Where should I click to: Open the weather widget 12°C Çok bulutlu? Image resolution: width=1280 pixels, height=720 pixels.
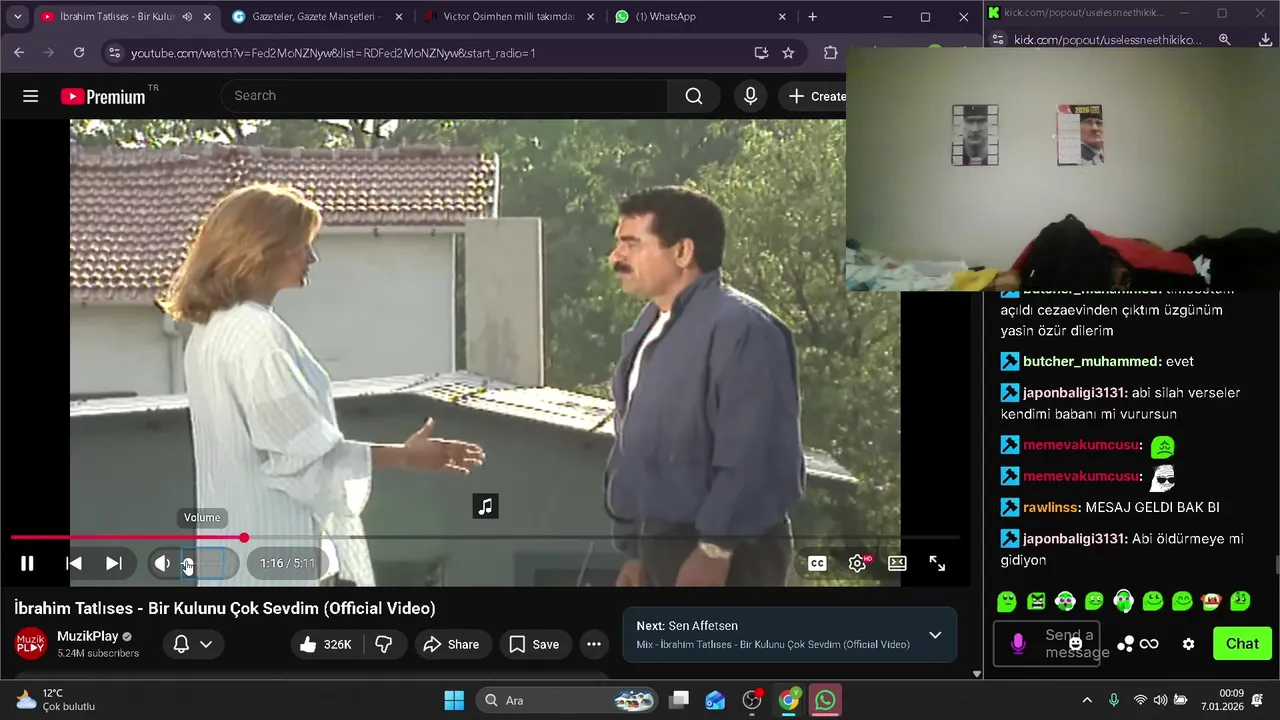pos(55,700)
